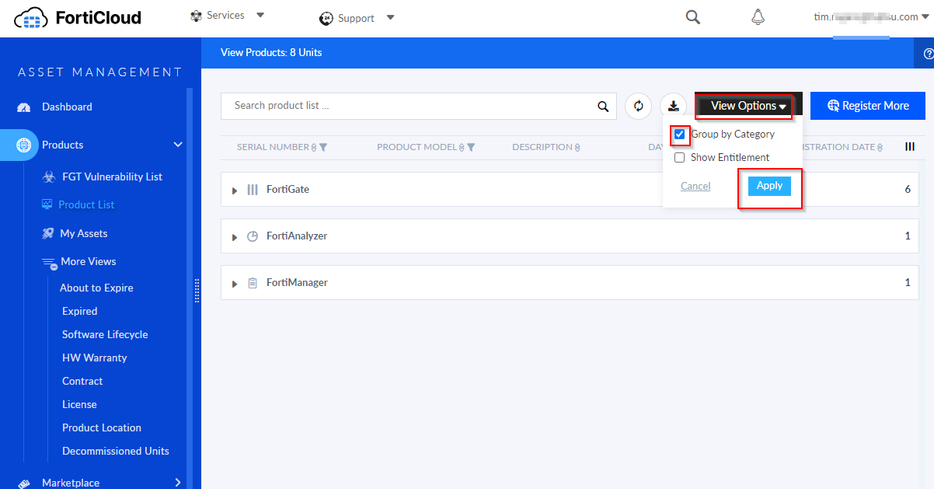Click the View Products: 8 Units title
The height and width of the screenshot is (489, 934).
coord(271,52)
